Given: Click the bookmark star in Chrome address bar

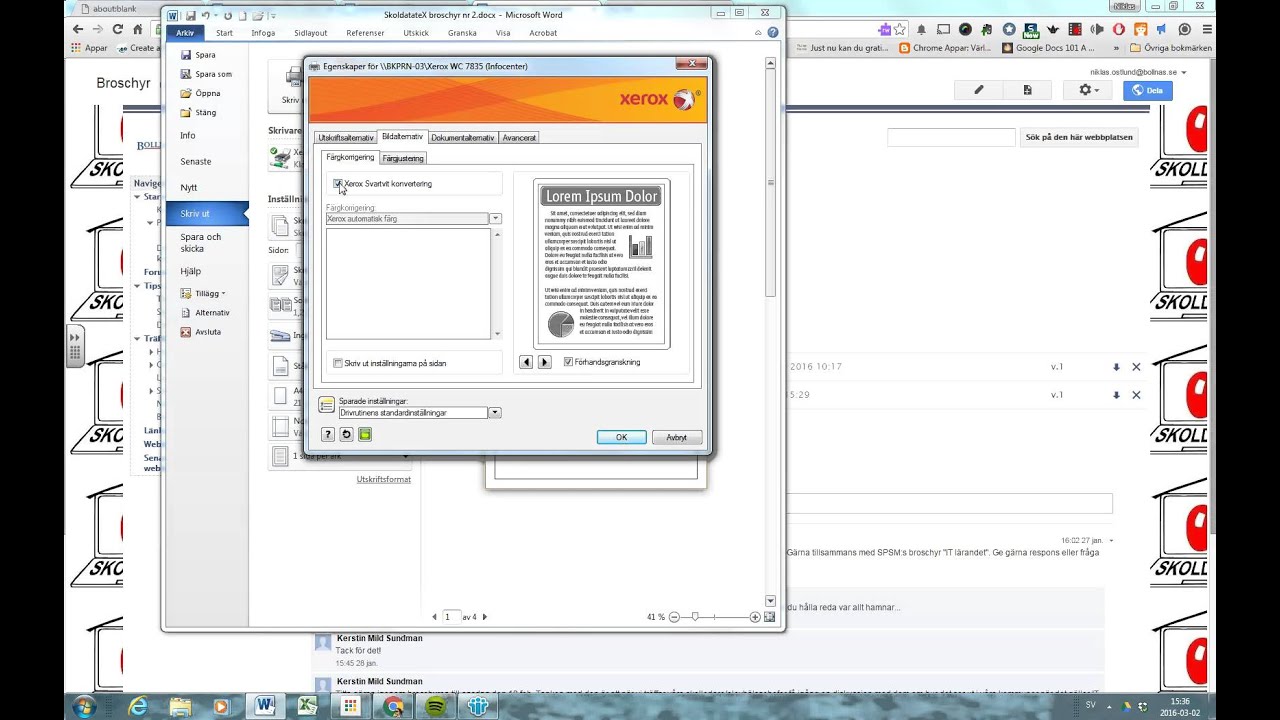Looking at the screenshot, I should [900, 30].
